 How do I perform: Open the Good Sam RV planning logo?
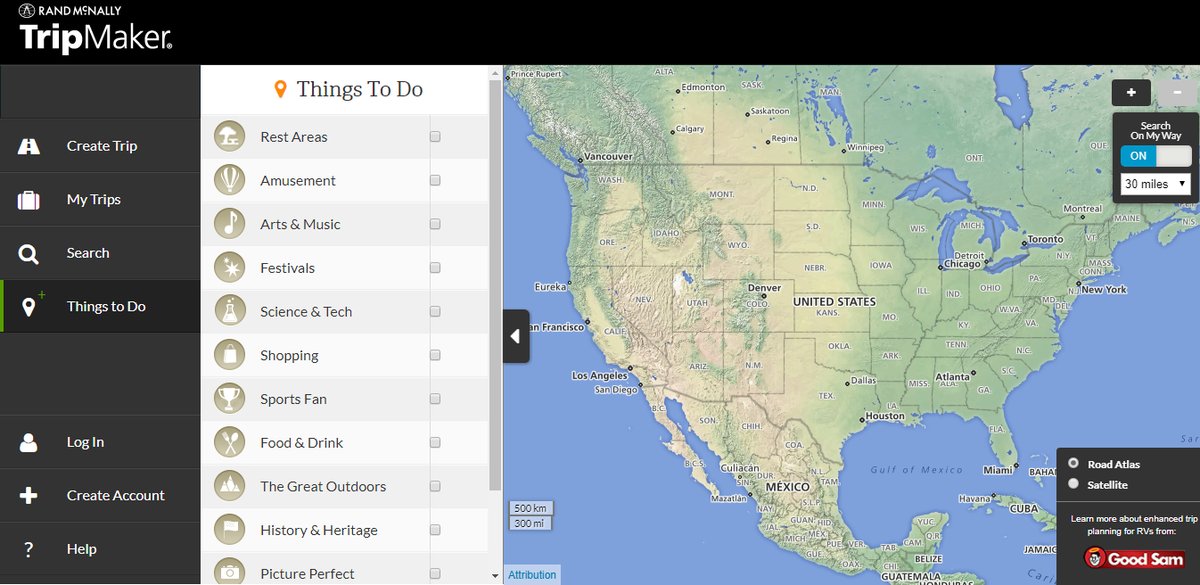1132,559
